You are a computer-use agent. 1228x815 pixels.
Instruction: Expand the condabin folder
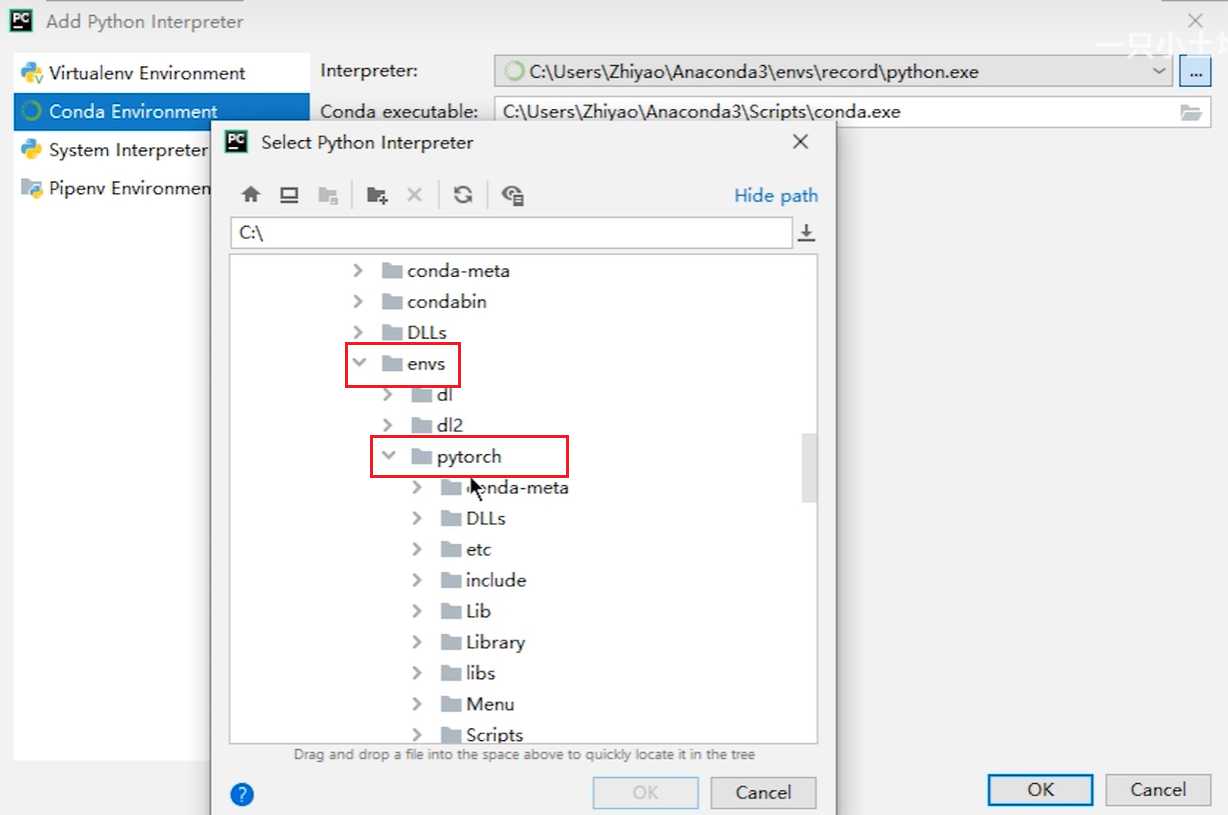pos(358,302)
